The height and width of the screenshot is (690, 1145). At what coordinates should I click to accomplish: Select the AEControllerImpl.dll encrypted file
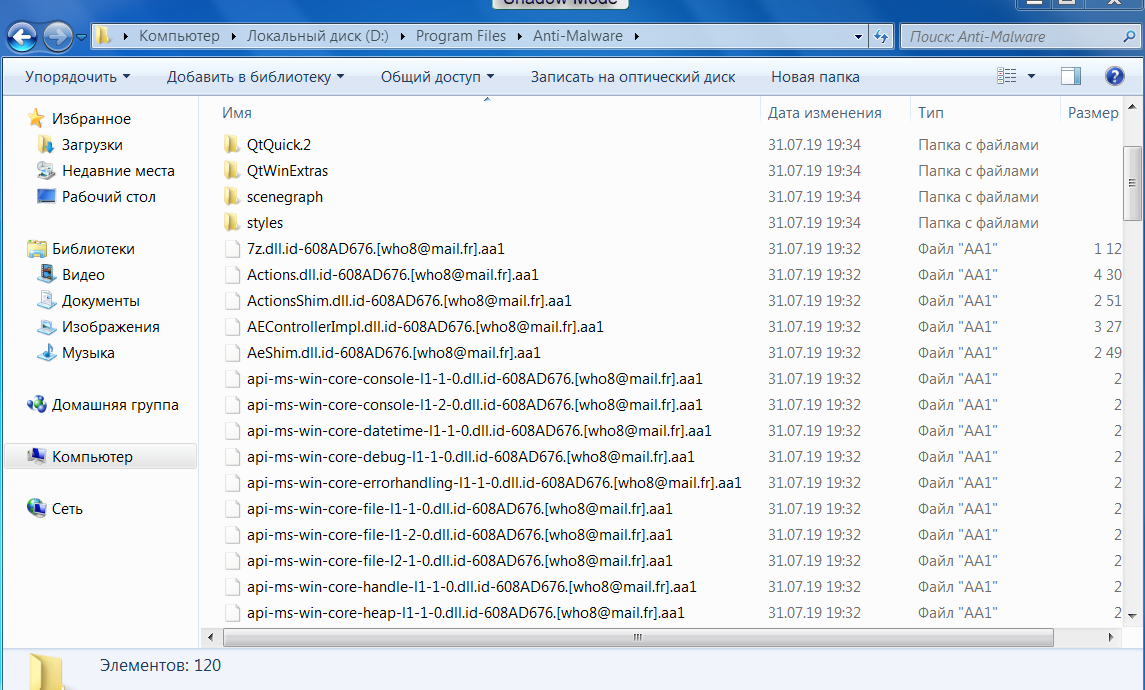[x=425, y=326]
